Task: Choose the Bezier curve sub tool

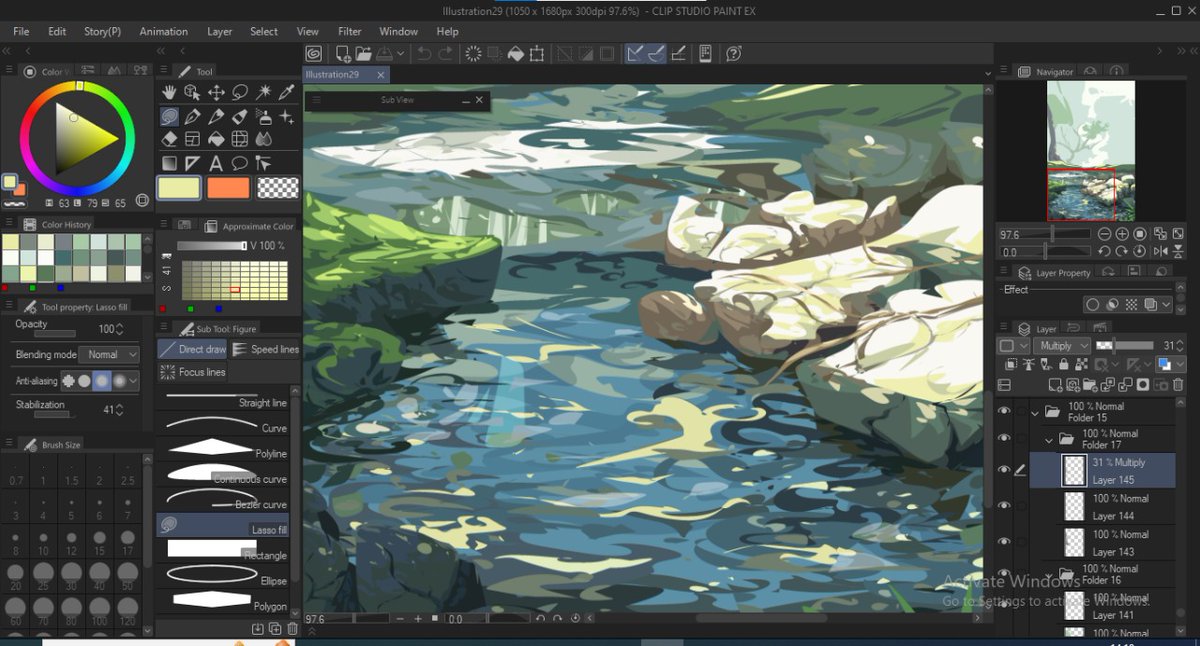Action: pos(222,499)
